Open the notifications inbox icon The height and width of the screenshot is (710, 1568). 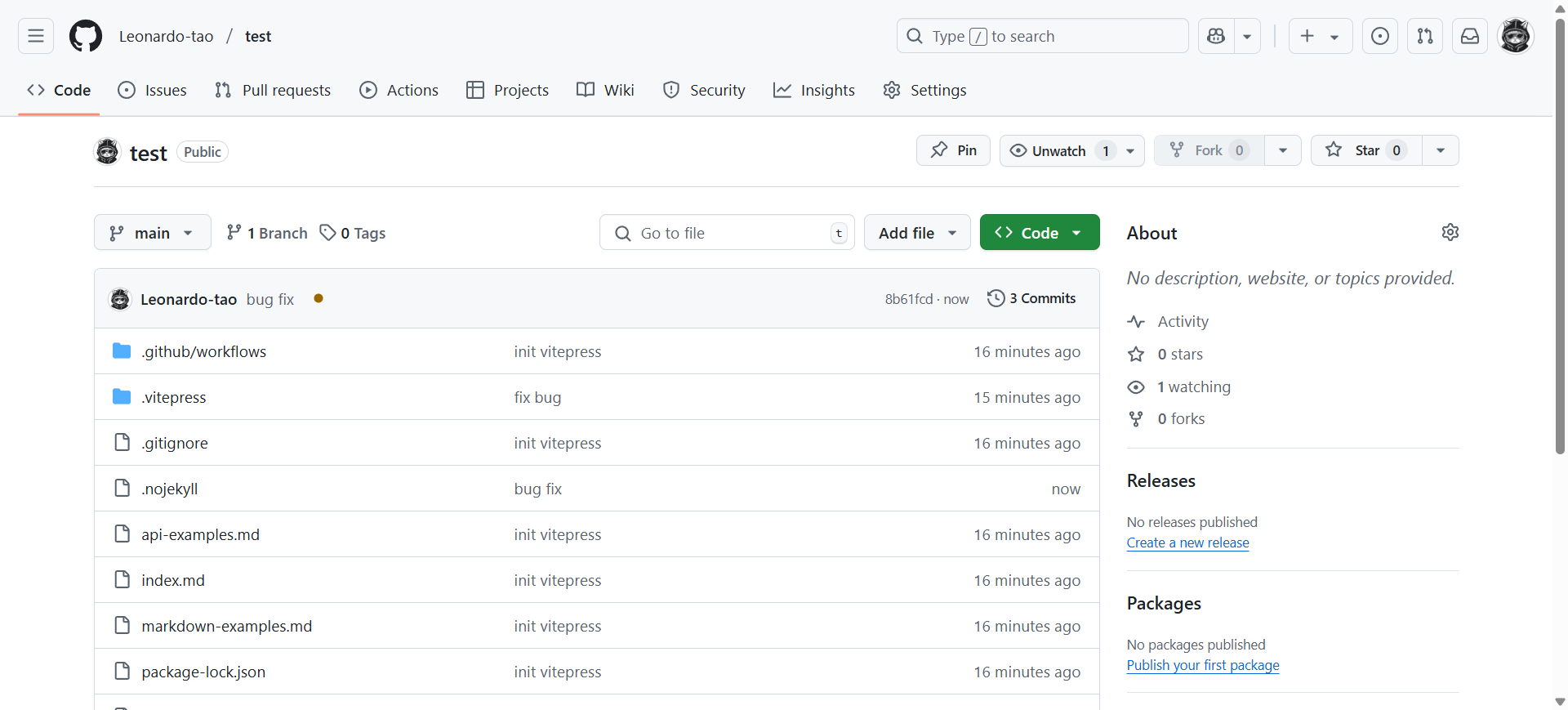click(x=1470, y=36)
